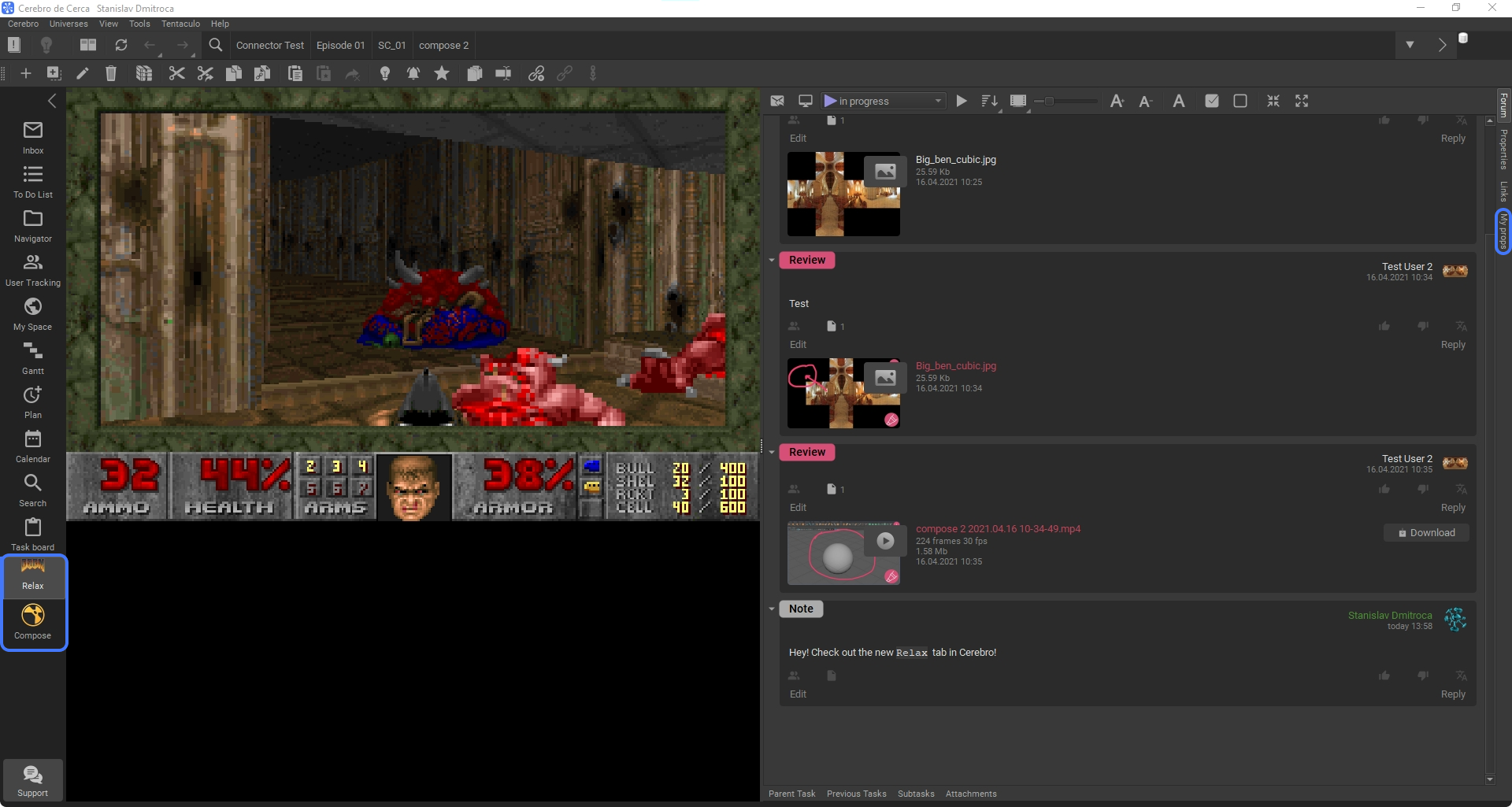Viewport: 1512px width, 807px height.
Task: Toggle thumbs down on the compose 2 mp4 review
Action: [x=1422, y=489]
